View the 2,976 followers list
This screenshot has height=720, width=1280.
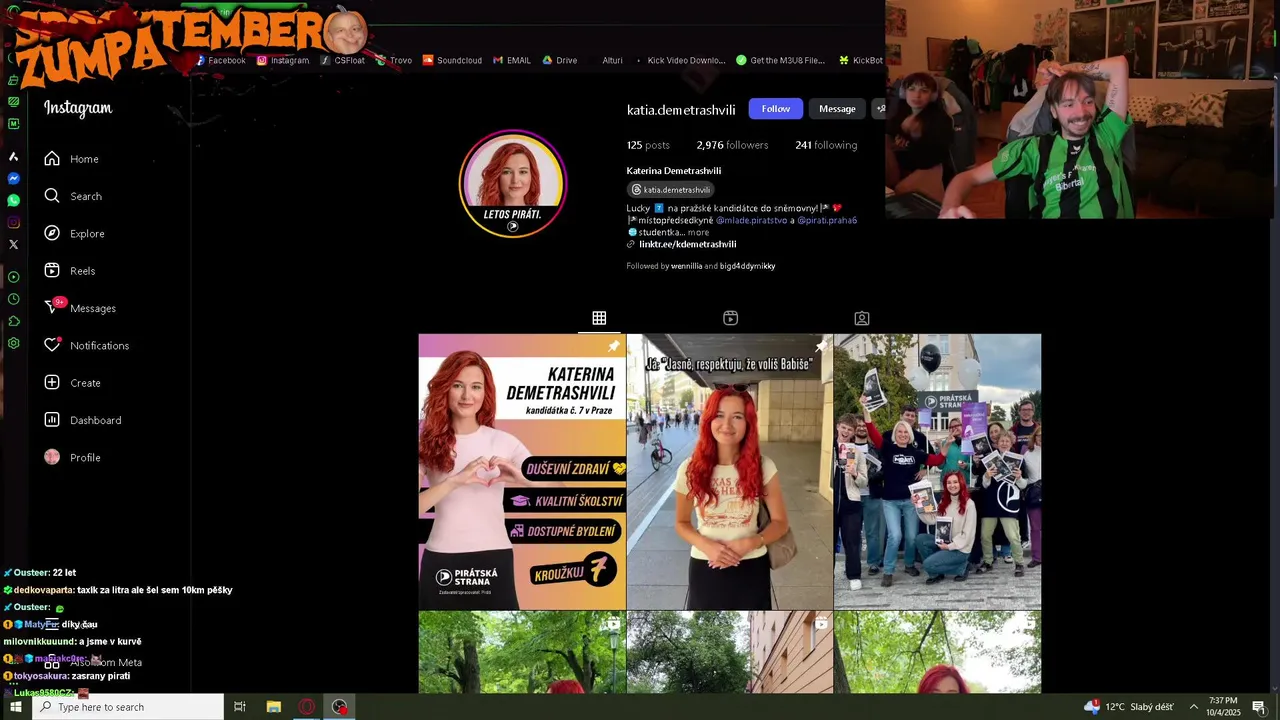click(x=732, y=145)
